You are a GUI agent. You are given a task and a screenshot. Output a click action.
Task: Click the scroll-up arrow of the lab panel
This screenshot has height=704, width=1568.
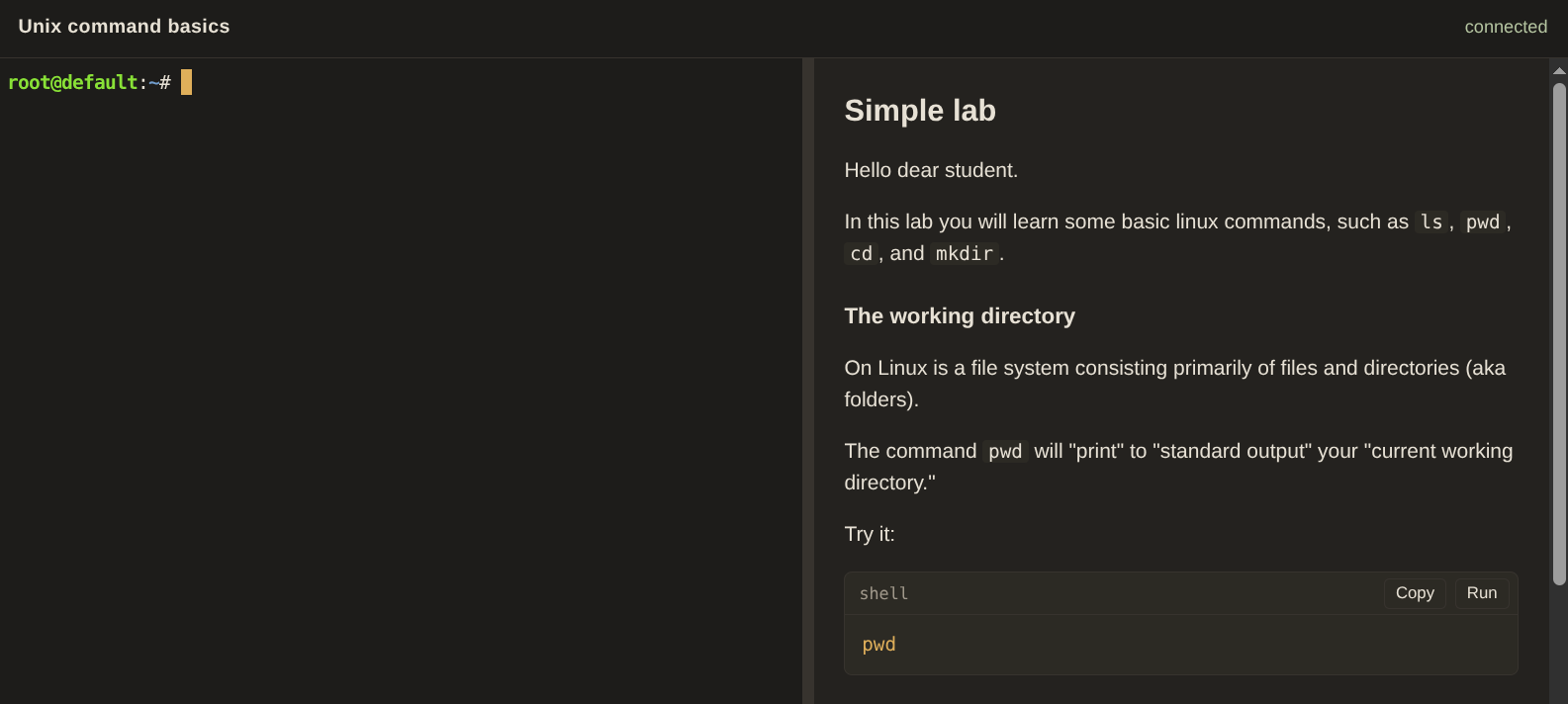point(1559,70)
